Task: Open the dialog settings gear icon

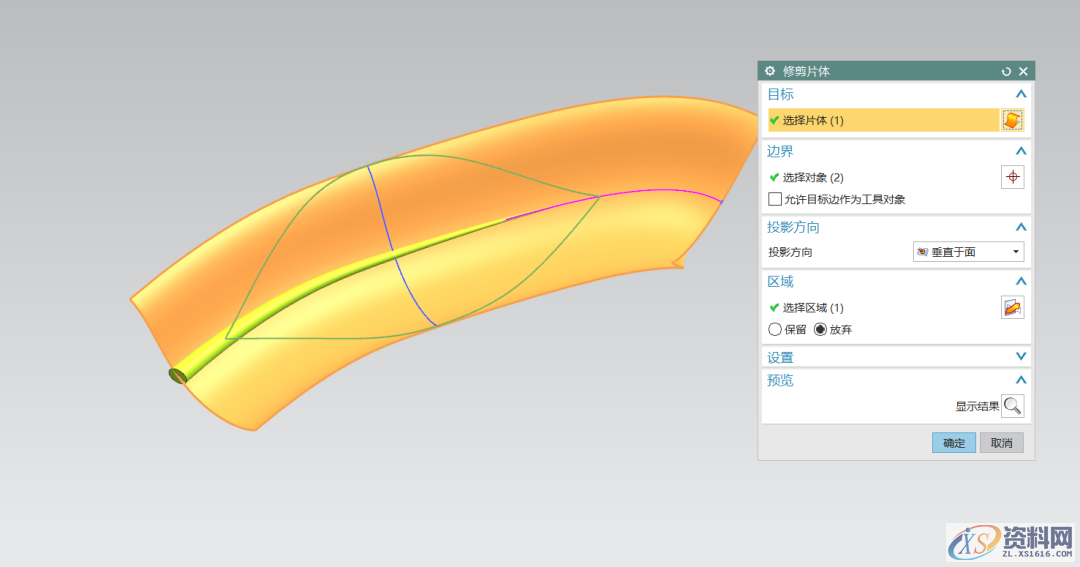Action: click(x=770, y=71)
